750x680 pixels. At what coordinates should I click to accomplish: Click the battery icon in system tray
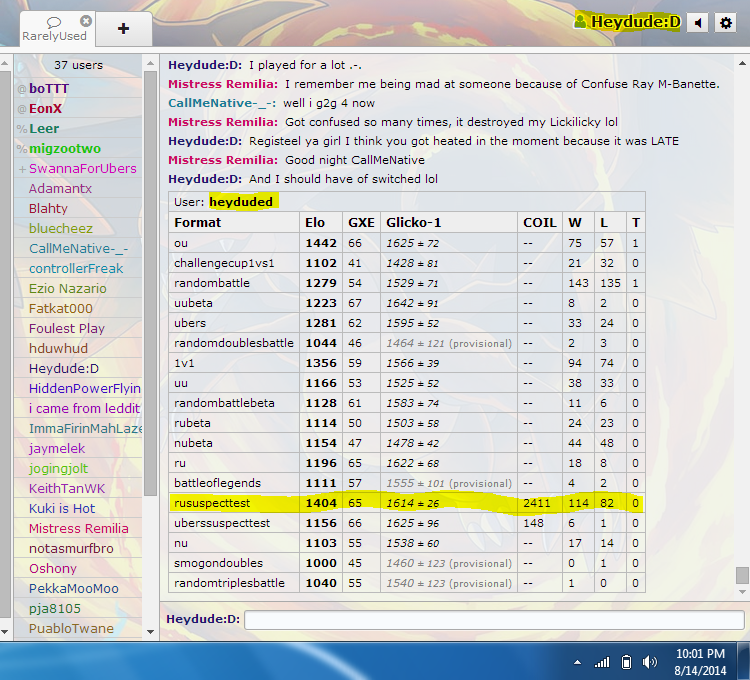tap(626, 662)
